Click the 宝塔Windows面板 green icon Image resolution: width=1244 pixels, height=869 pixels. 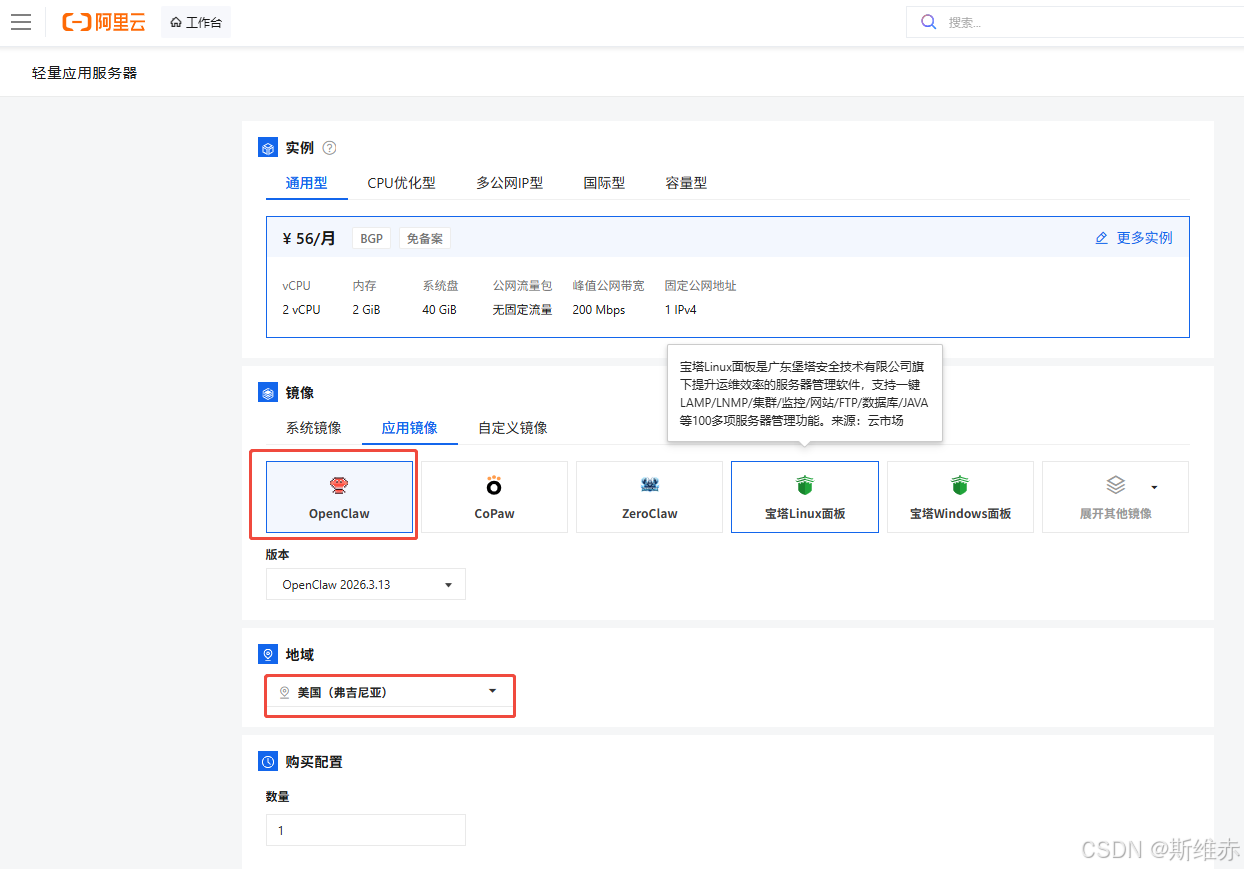(960, 486)
